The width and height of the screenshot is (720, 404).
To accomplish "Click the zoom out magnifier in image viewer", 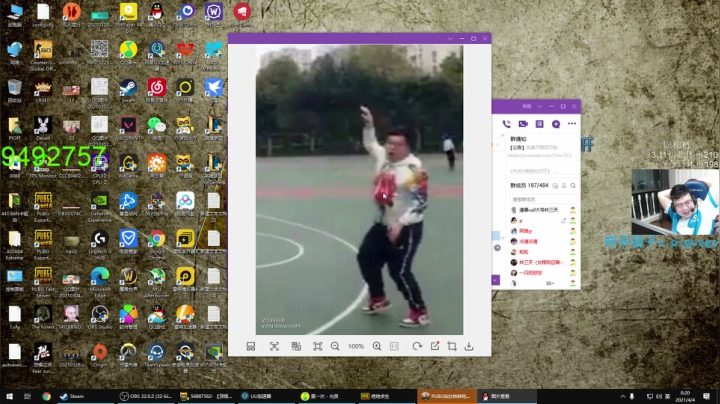I will pos(335,346).
